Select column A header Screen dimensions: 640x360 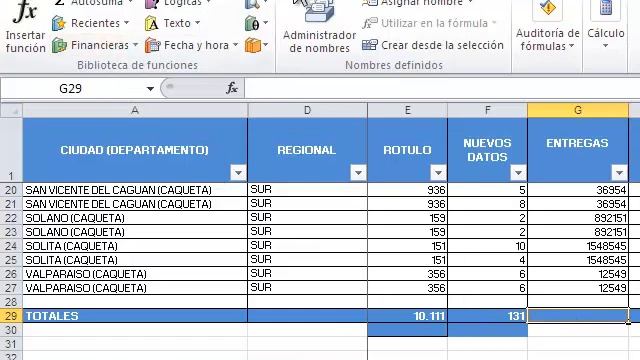(x=135, y=110)
